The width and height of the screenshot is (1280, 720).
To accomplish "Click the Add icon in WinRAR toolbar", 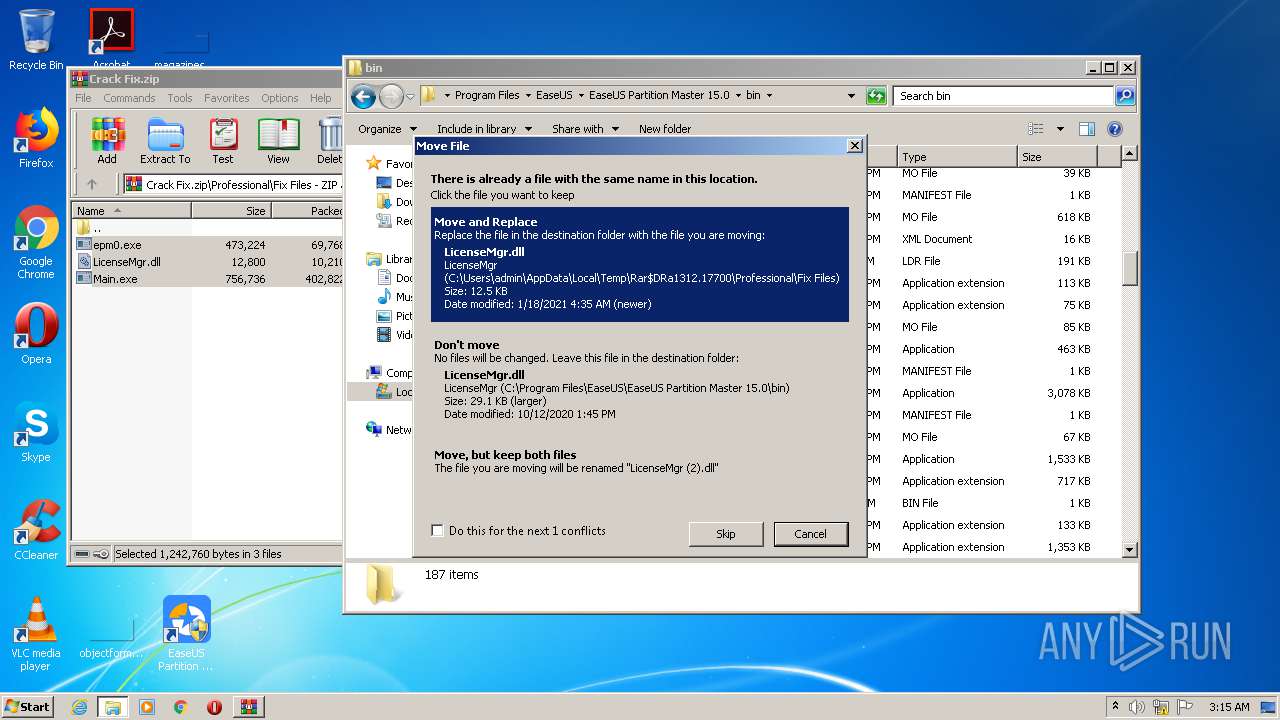I will [x=107, y=140].
